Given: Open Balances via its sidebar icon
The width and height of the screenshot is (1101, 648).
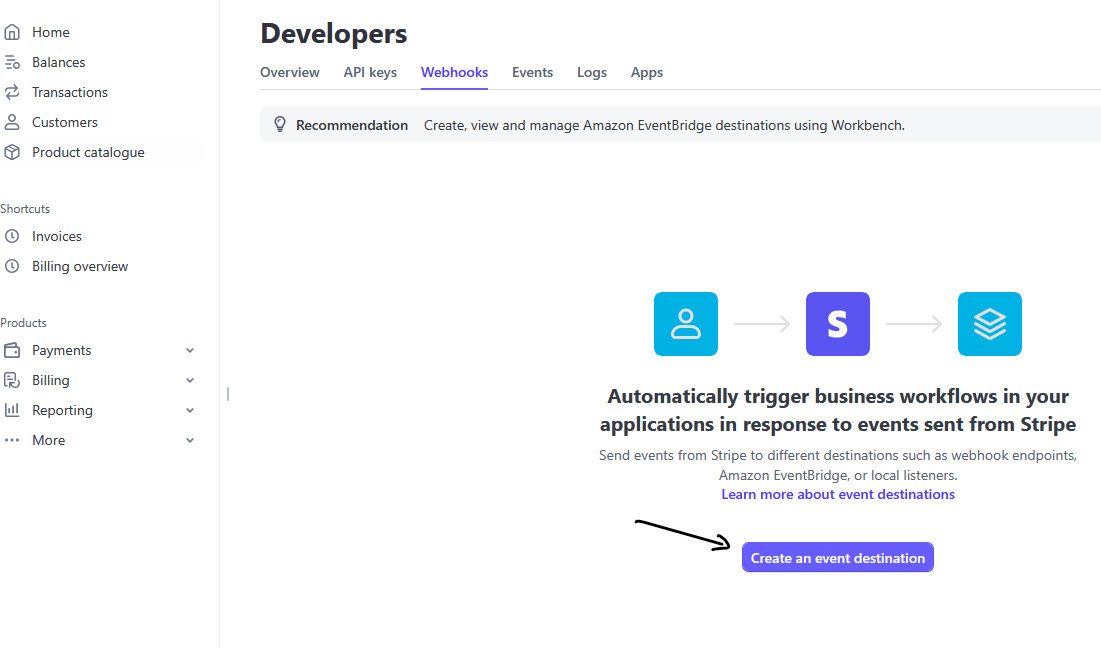Looking at the screenshot, I should (x=12, y=62).
